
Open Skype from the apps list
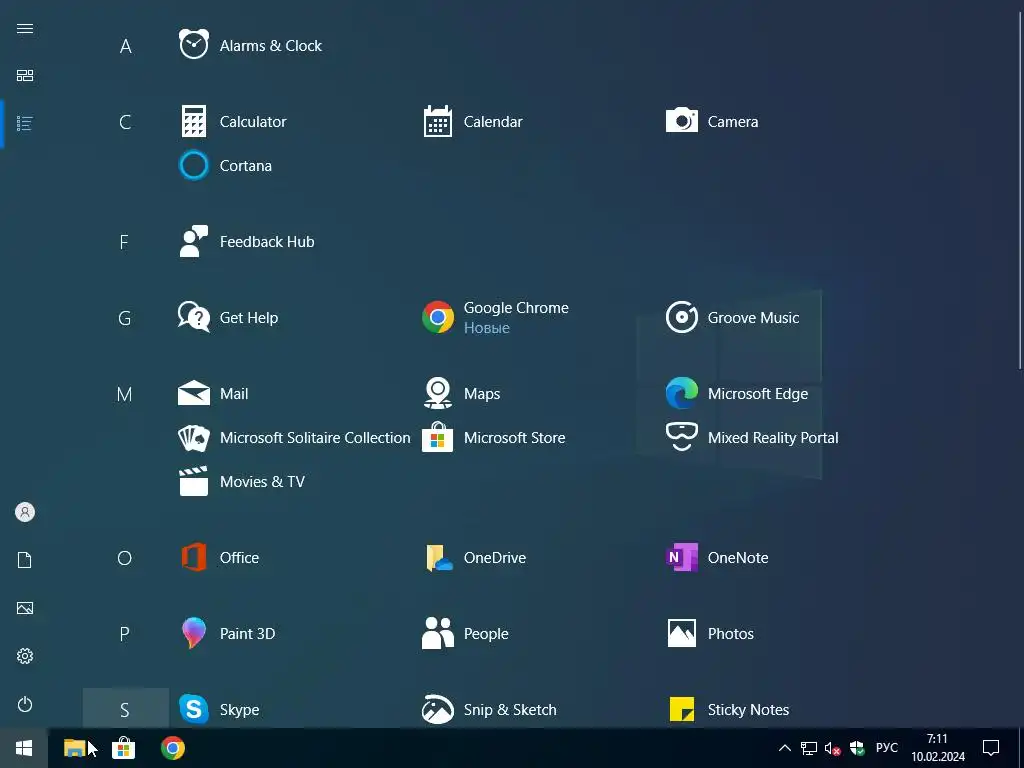point(219,709)
